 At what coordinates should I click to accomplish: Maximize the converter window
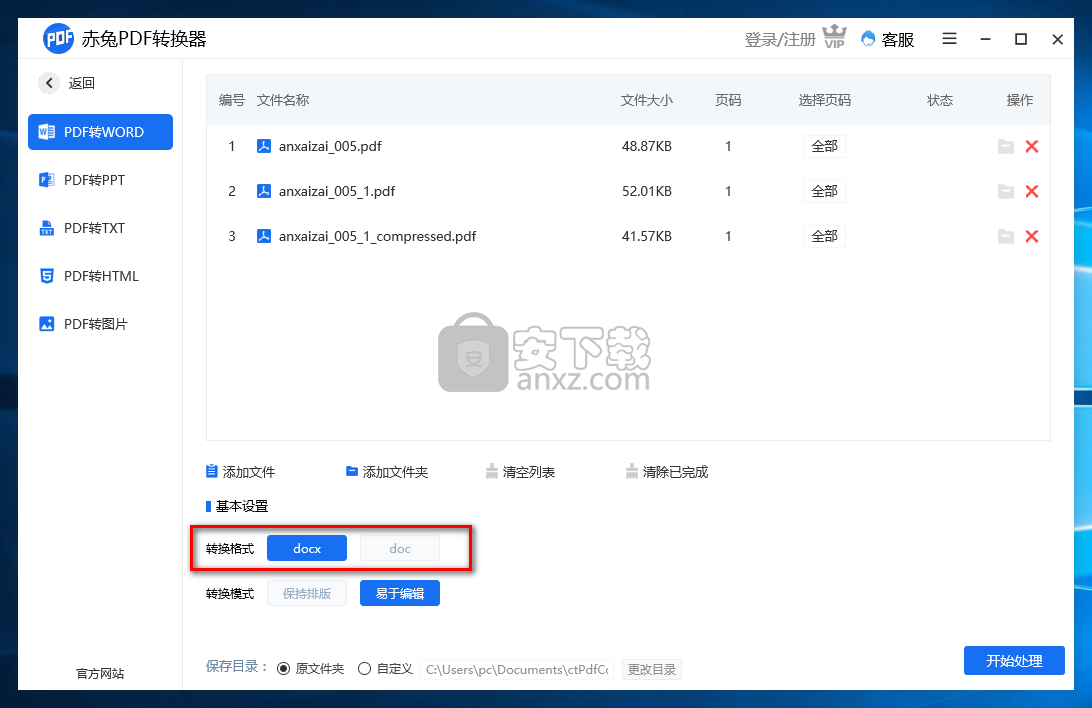[x=1021, y=39]
